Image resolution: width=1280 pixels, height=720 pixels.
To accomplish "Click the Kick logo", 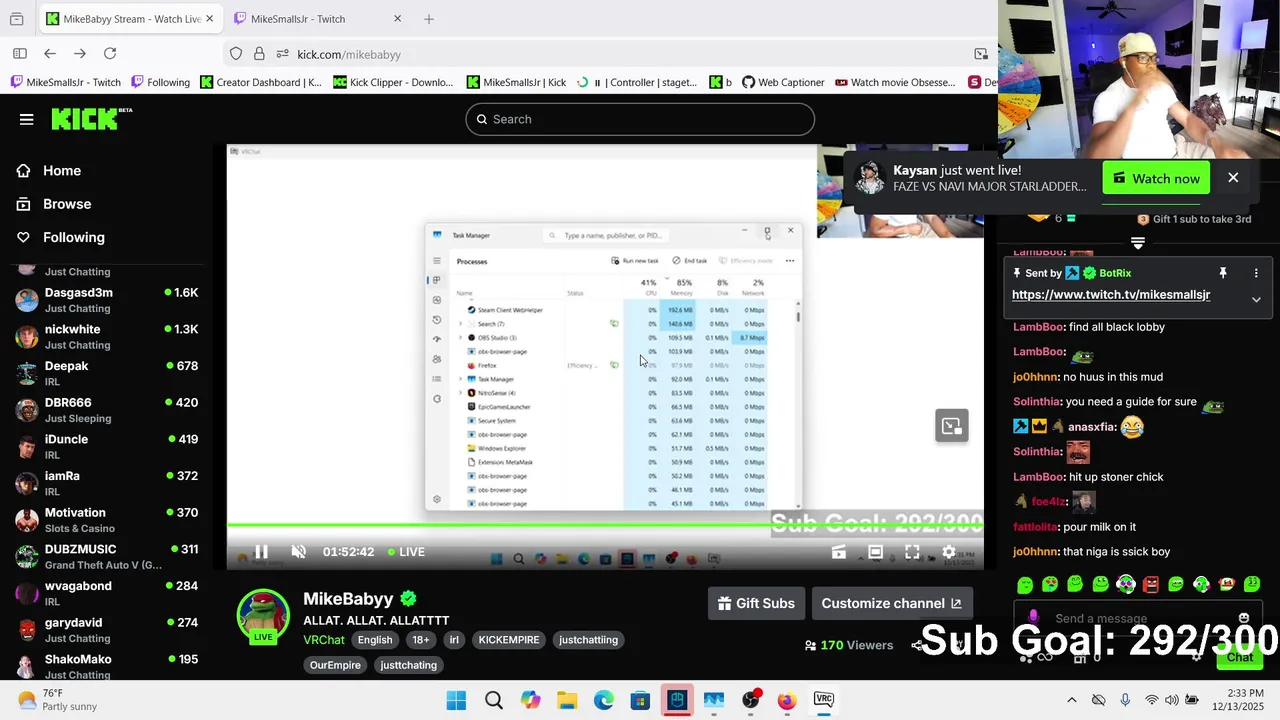I will click(x=91, y=119).
